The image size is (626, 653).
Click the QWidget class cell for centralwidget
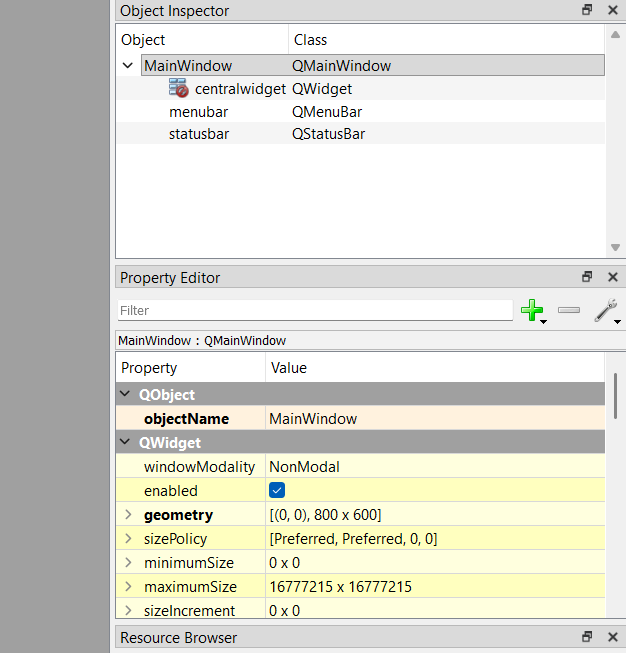pos(322,89)
